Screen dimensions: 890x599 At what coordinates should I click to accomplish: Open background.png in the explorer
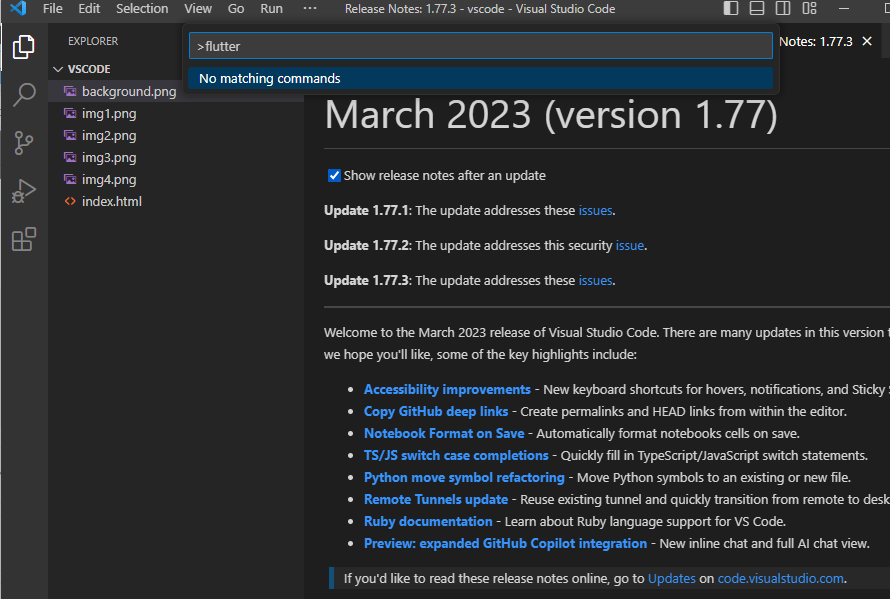click(129, 91)
